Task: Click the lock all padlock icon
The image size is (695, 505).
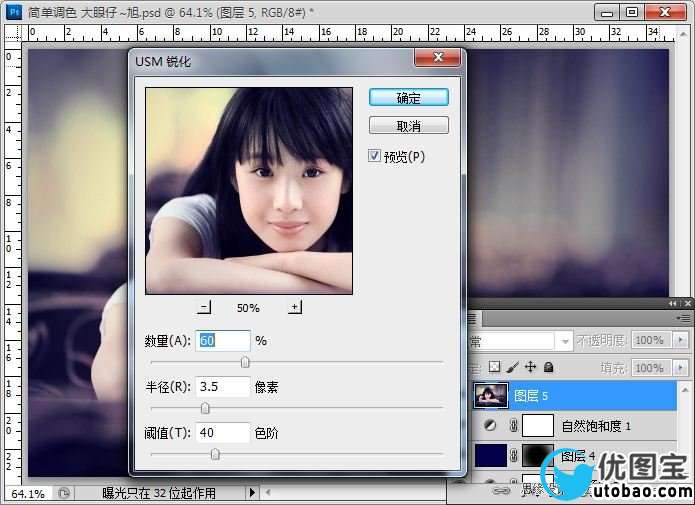Action: click(548, 367)
